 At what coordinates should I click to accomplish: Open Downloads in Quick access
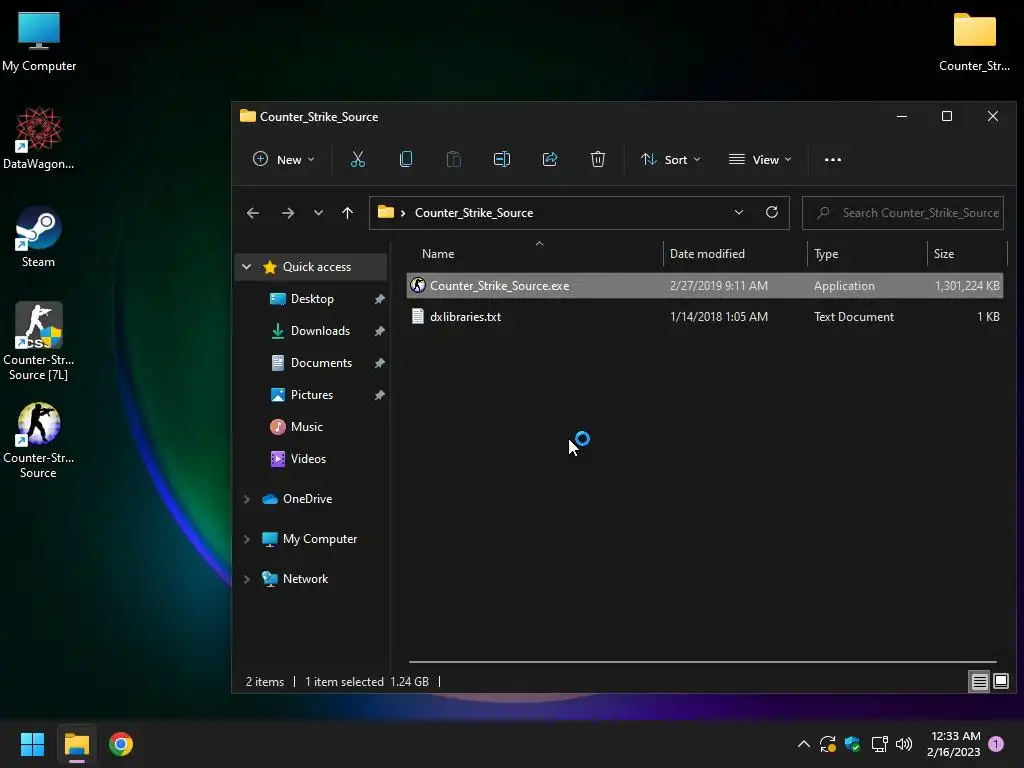pyautogui.click(x=320, y=330)
